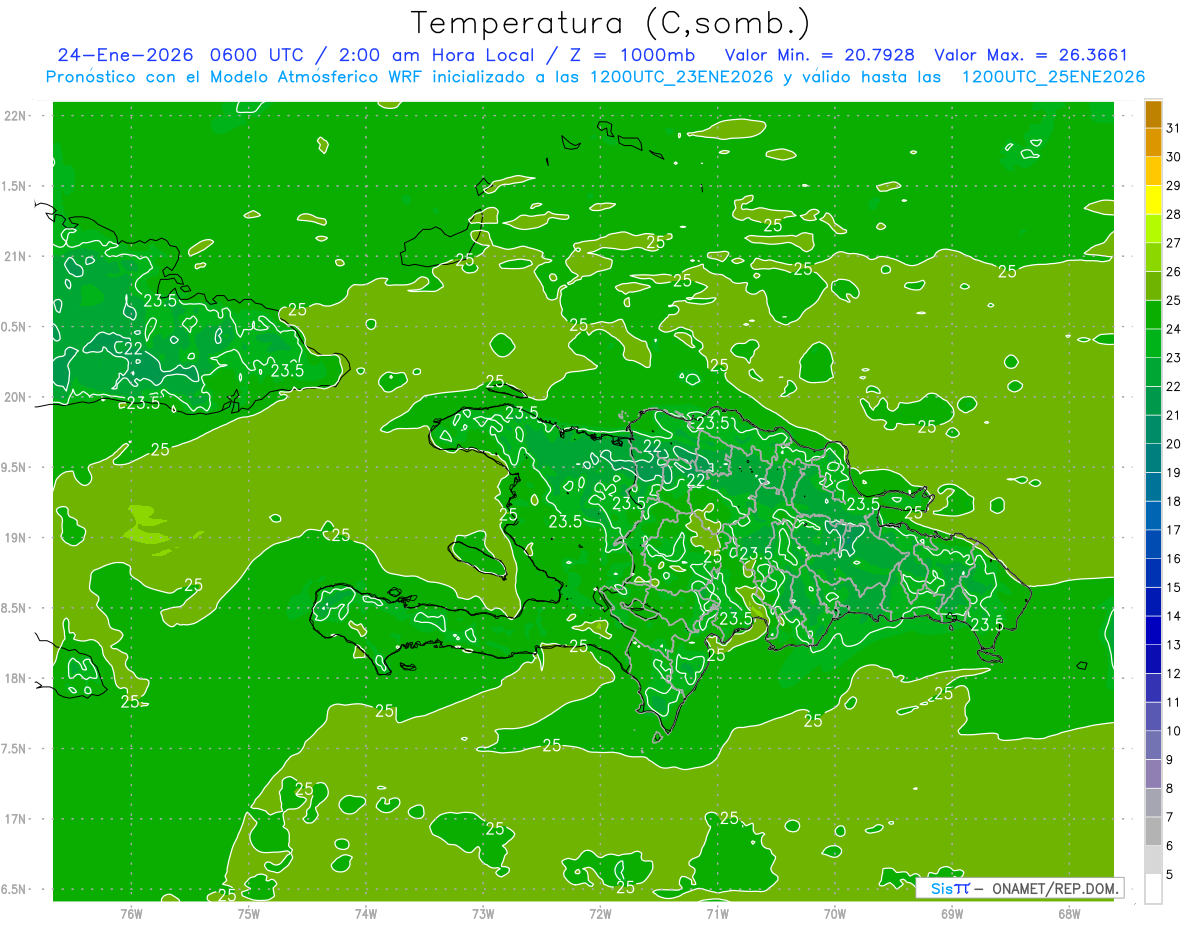Click the '22N' latitude axis label
1200x927 pixels.
(x=17, y=115)
